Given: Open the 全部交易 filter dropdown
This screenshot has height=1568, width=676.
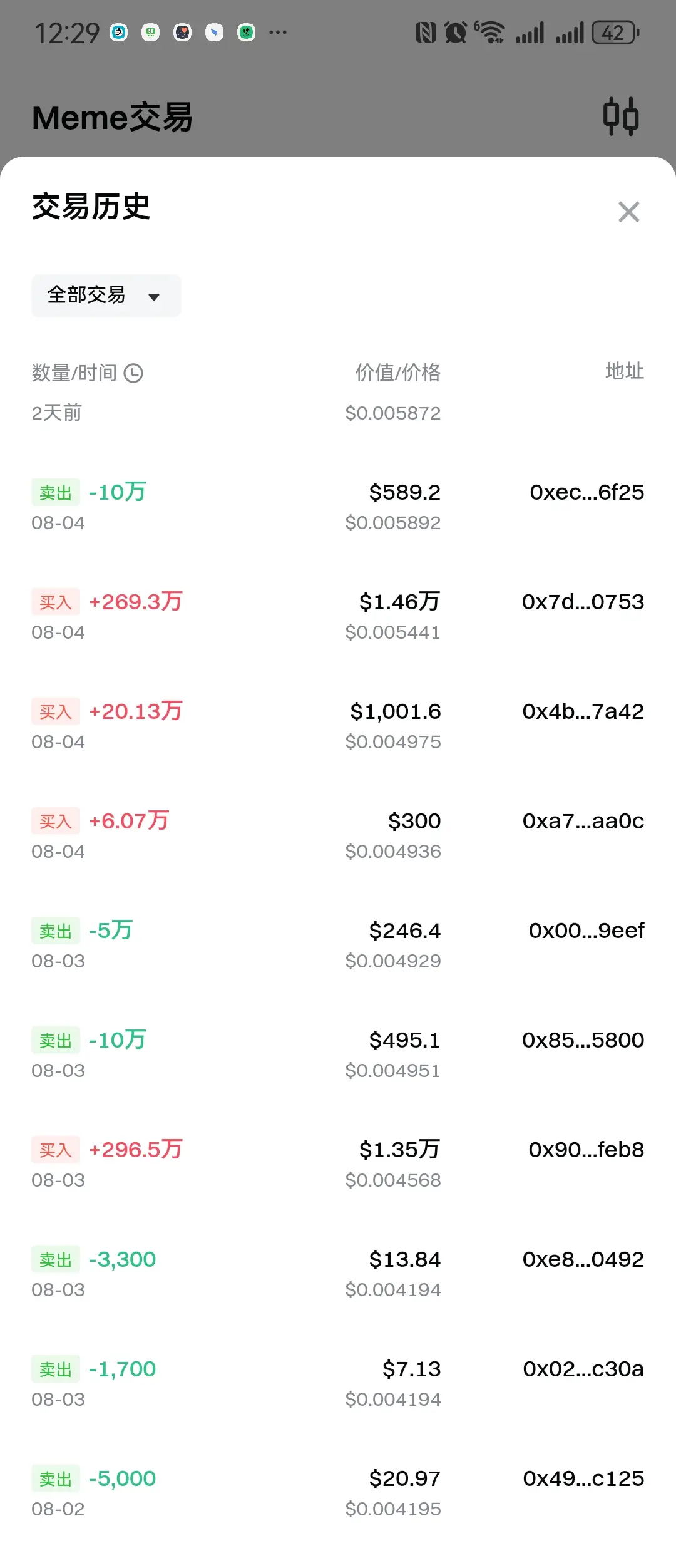Looking at the screenshot, I should pos(106,295).
